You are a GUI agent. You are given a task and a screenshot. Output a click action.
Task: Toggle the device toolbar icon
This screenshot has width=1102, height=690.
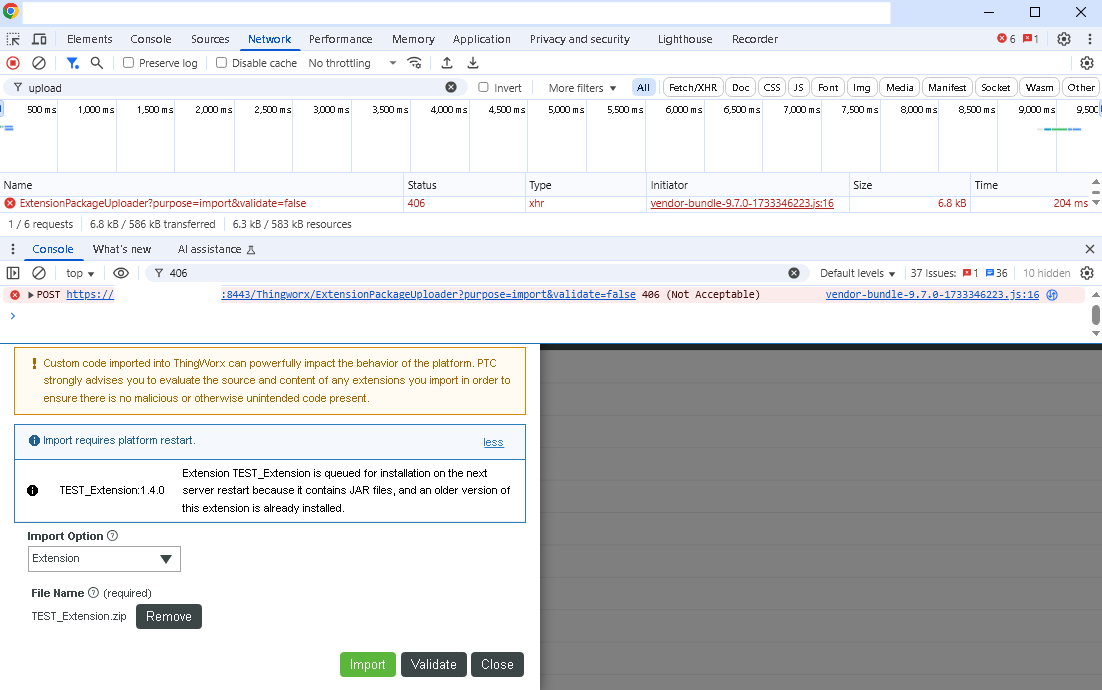click(x=39, y=39)
